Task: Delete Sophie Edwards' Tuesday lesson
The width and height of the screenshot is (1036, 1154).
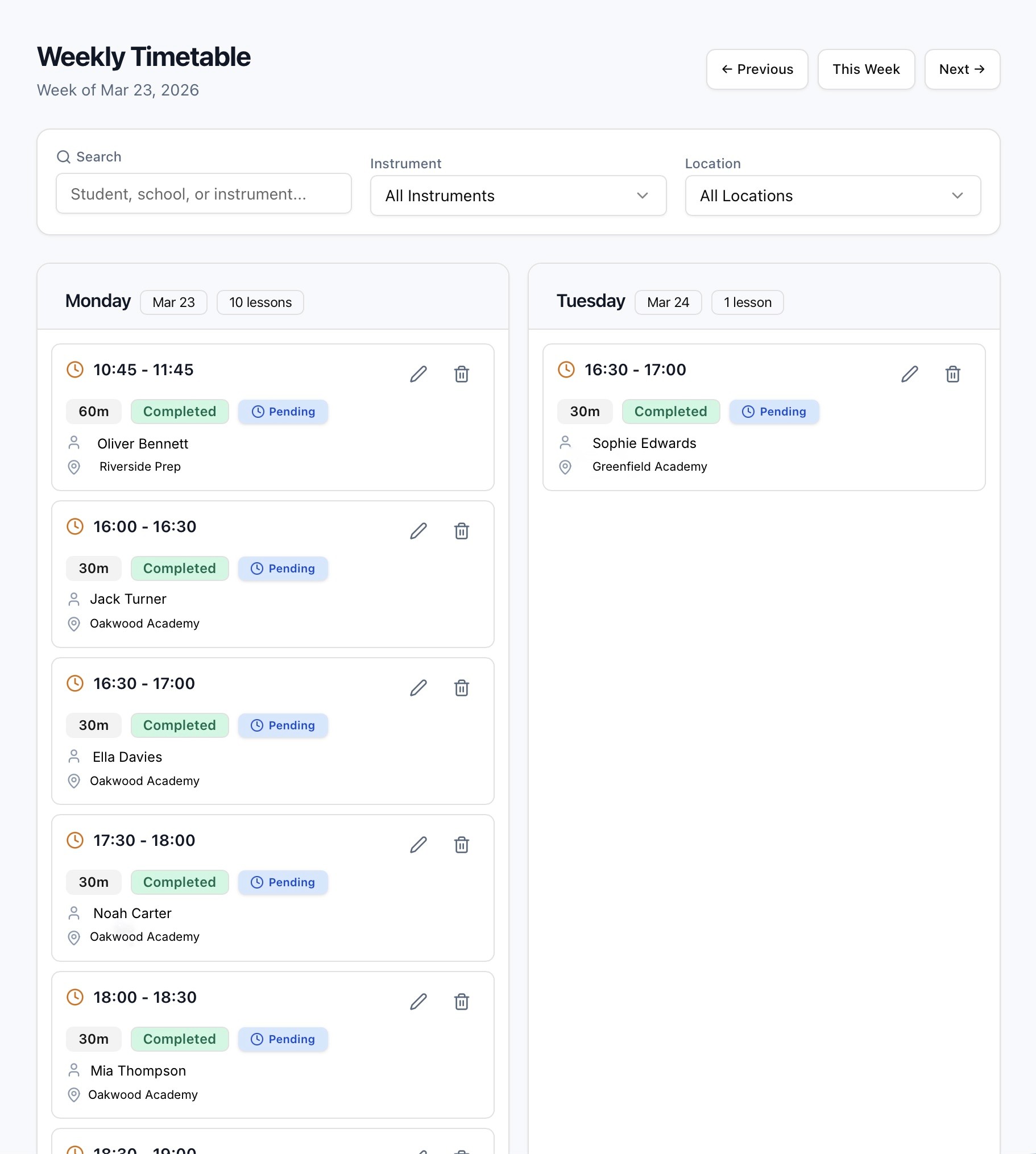Action: tap(952, 374)
